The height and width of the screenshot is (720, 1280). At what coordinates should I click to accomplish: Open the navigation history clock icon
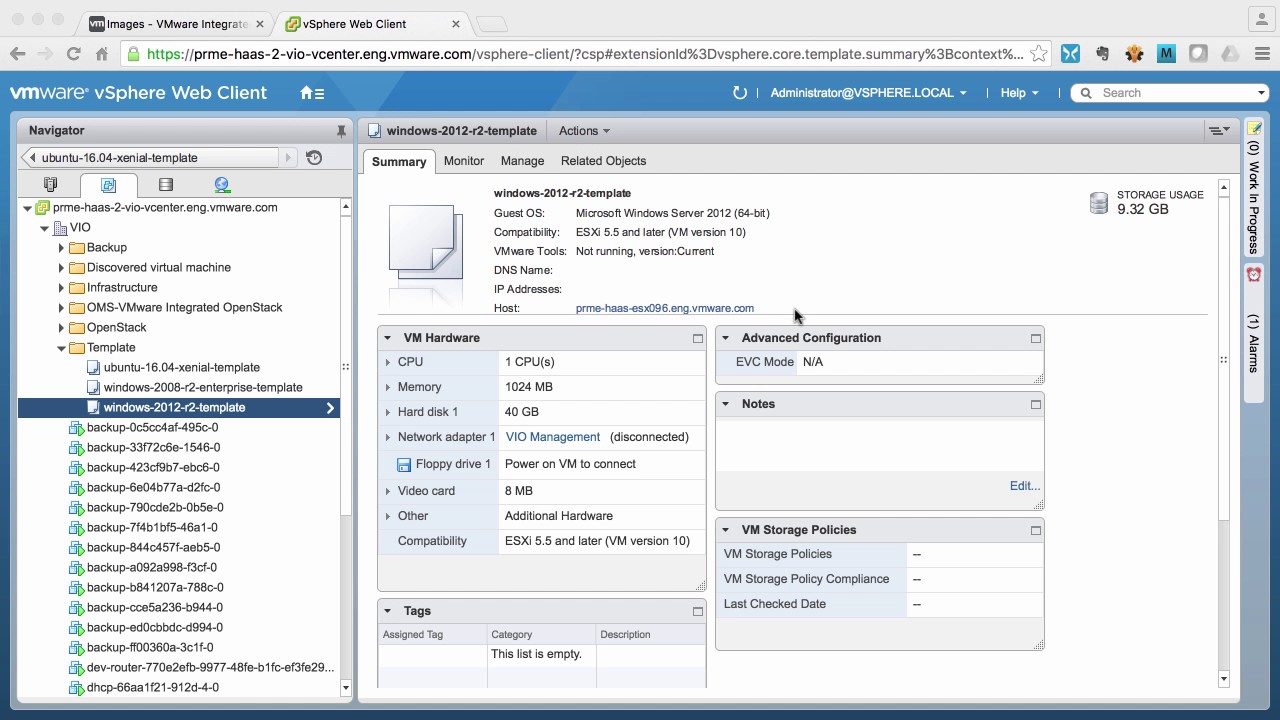tap(314, 157)
